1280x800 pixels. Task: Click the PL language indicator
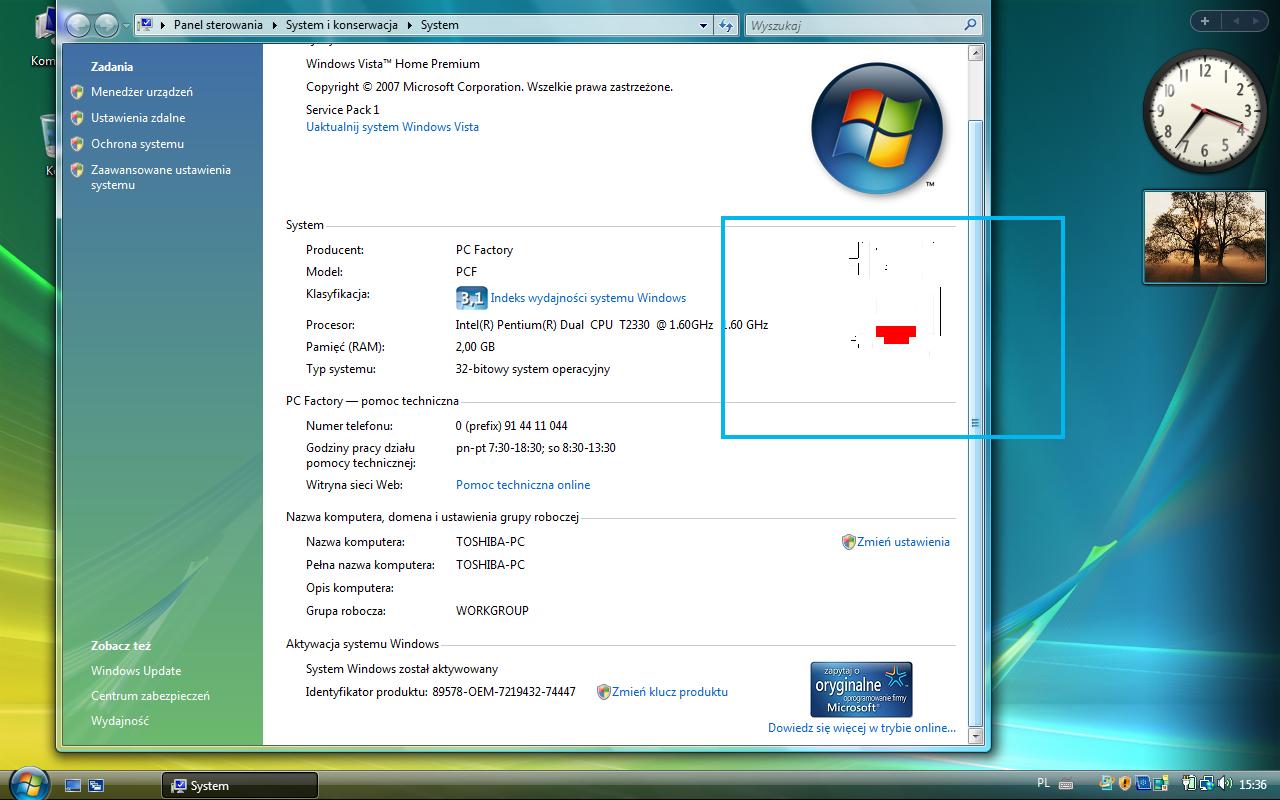click(x=1043, y=785)
